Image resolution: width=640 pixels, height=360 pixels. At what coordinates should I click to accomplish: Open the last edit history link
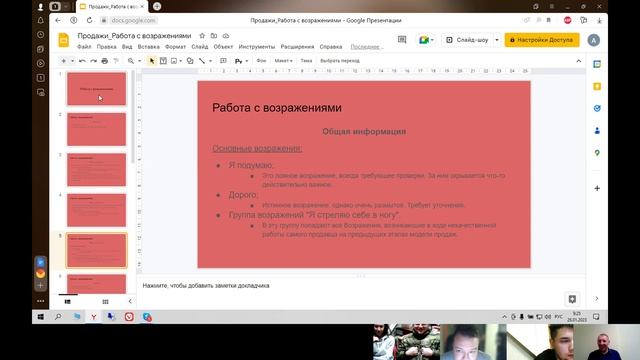(366, 47)
